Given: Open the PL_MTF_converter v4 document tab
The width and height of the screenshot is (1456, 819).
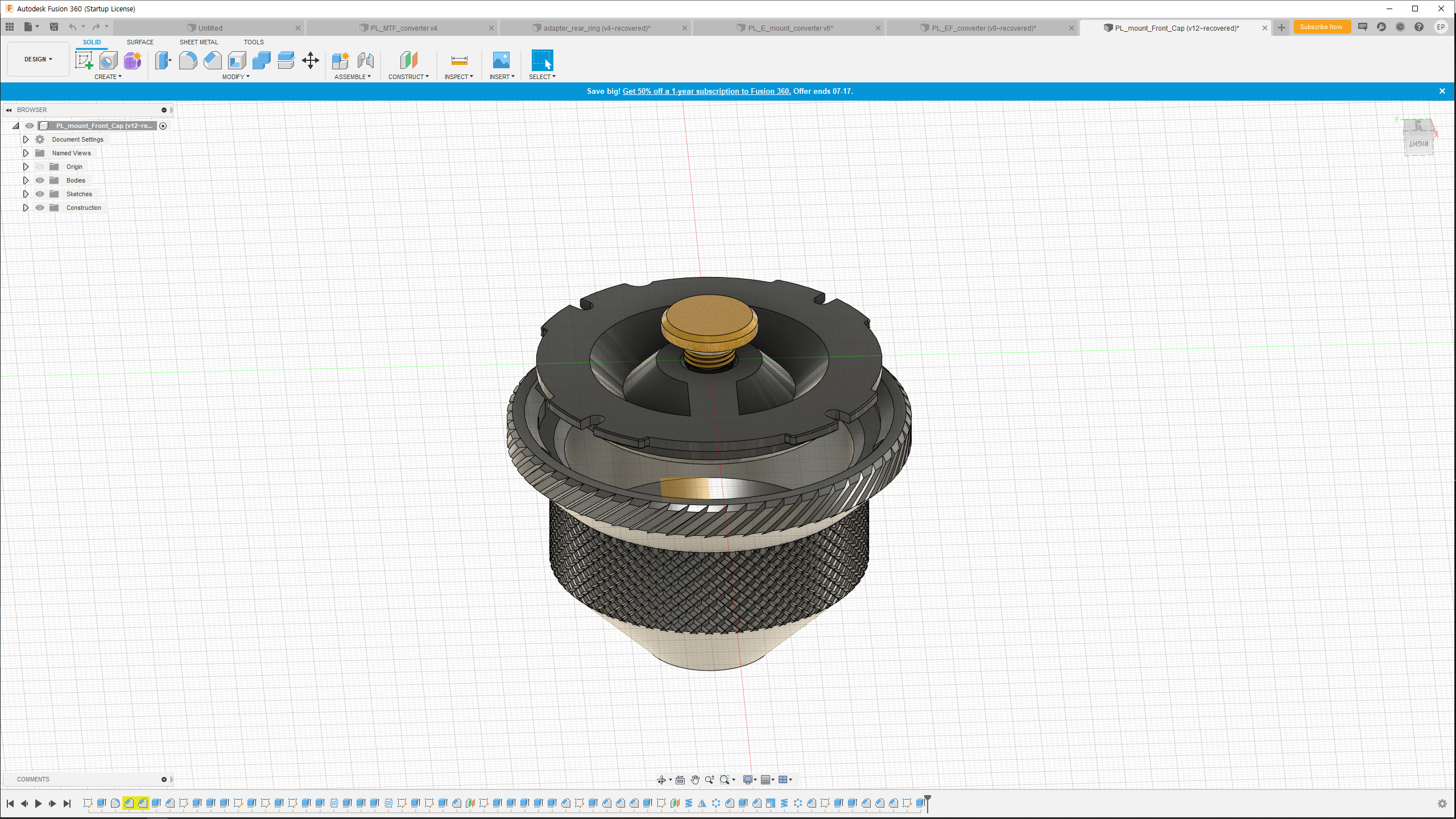Looking at the screenshot, I should tap(403, 28).
